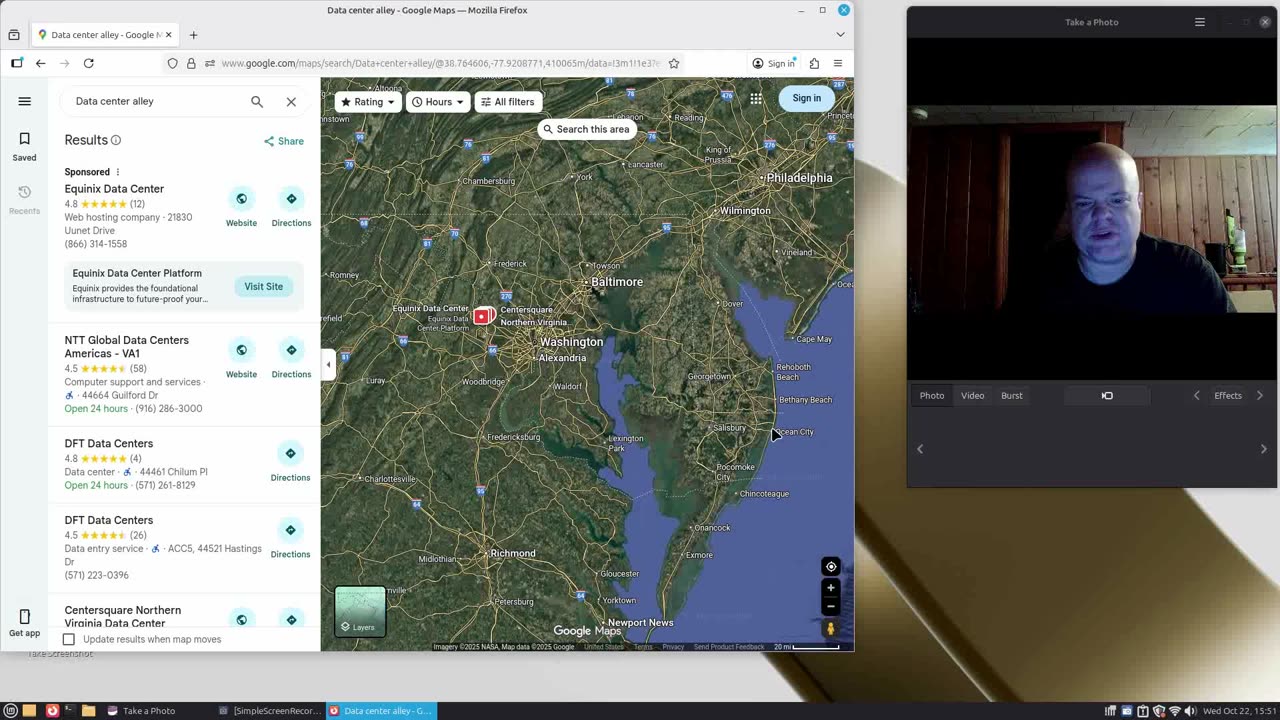This screenshot has width=1280, height=720.
Task: Zoom out on the map
Action: 830,606
